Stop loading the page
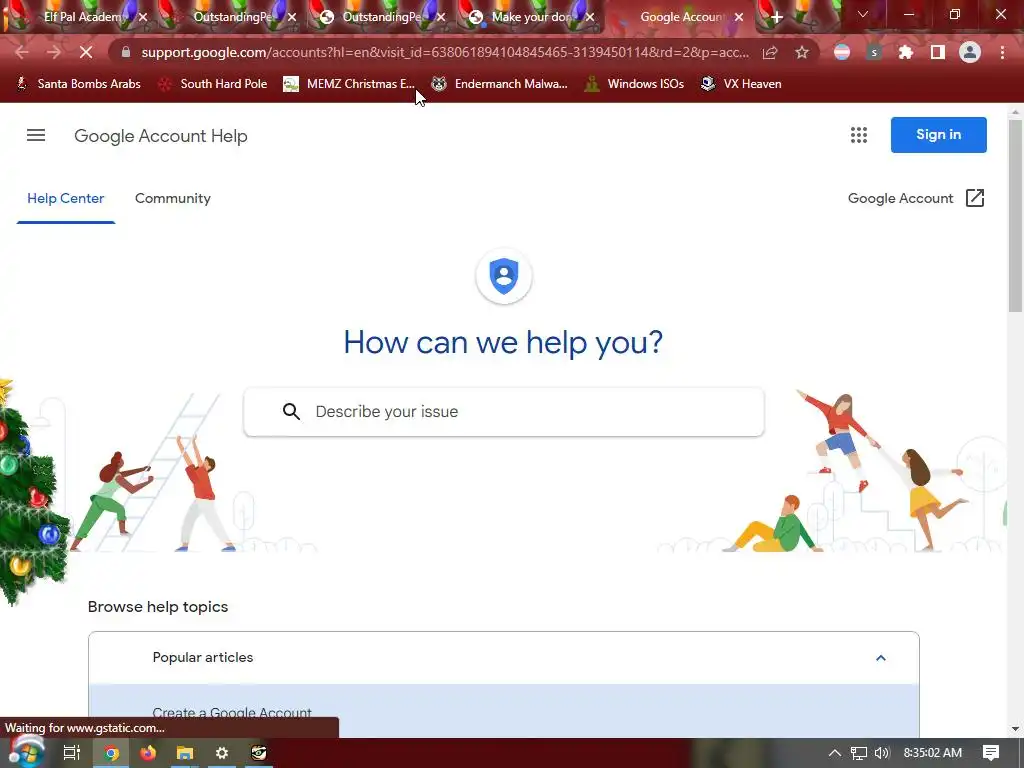1024x768 pixels. tap(86, 52)
